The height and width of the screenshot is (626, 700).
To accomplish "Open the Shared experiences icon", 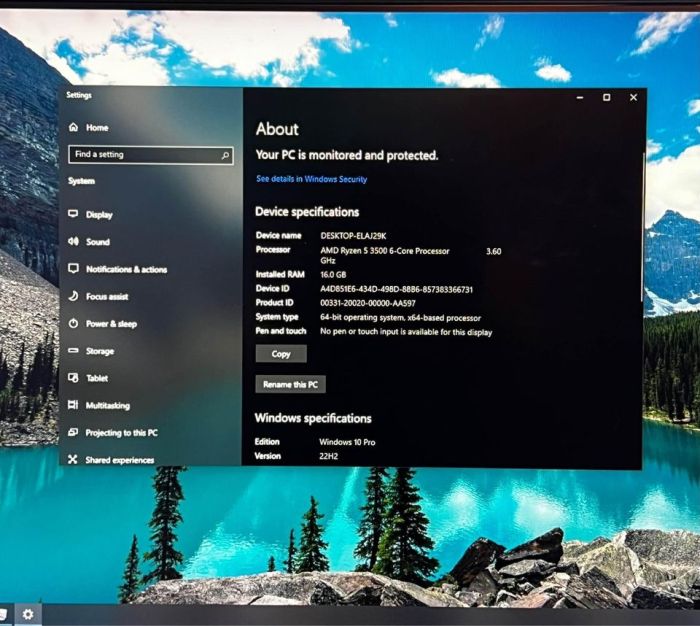I will pos(73,459).
